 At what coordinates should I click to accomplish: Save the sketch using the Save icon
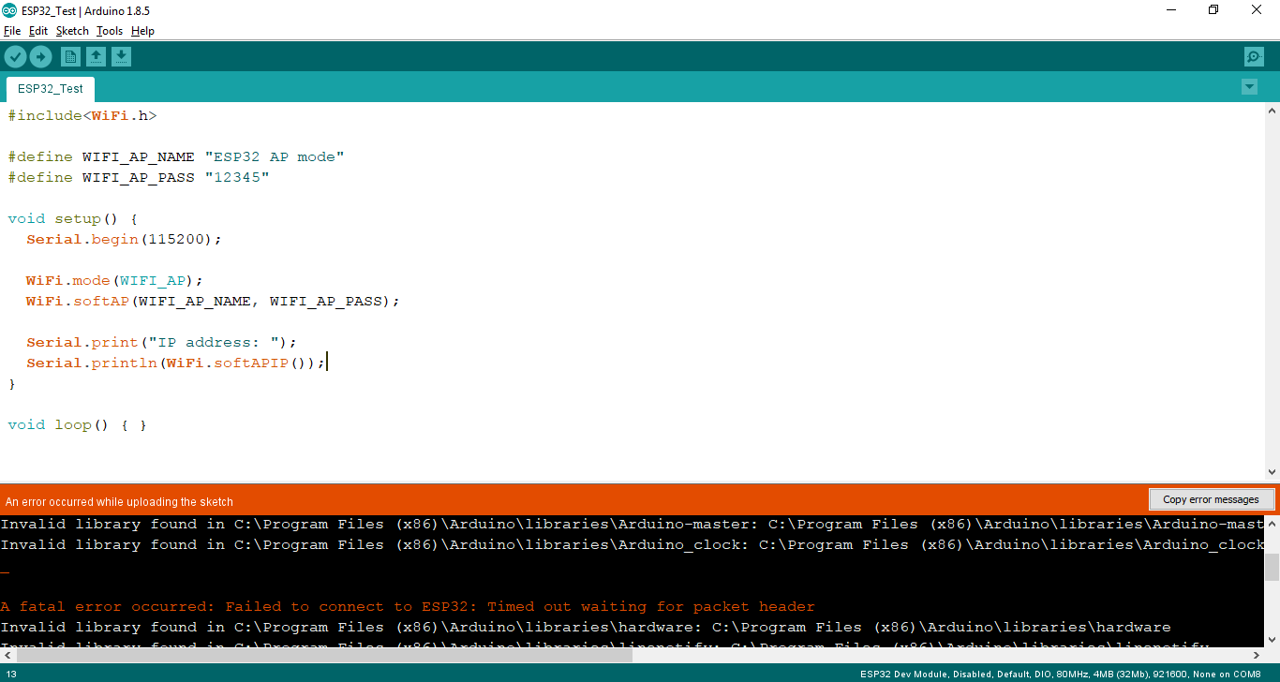pyautogui.click(x=121, y=57)
